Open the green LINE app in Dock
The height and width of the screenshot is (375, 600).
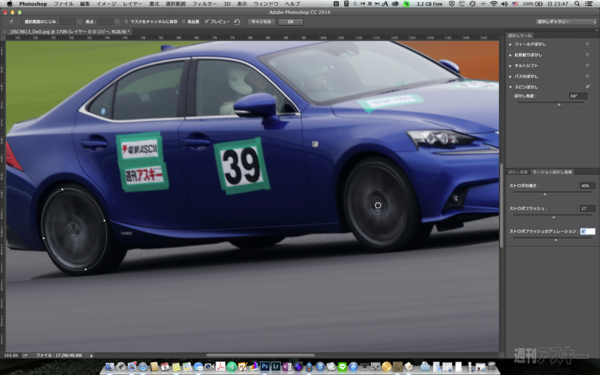click(x=342, y=367)
